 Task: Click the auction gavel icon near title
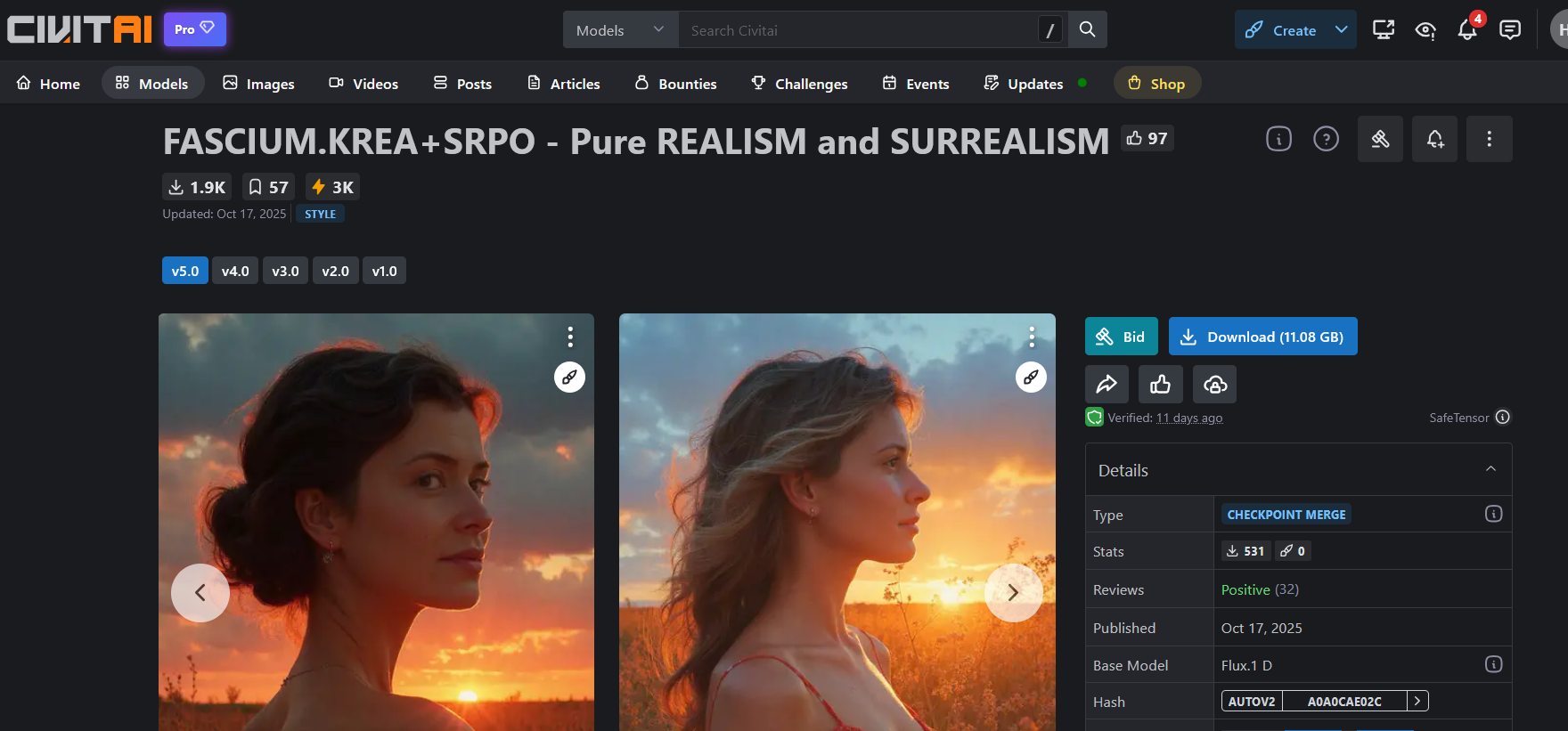[x=1380, y=139]
